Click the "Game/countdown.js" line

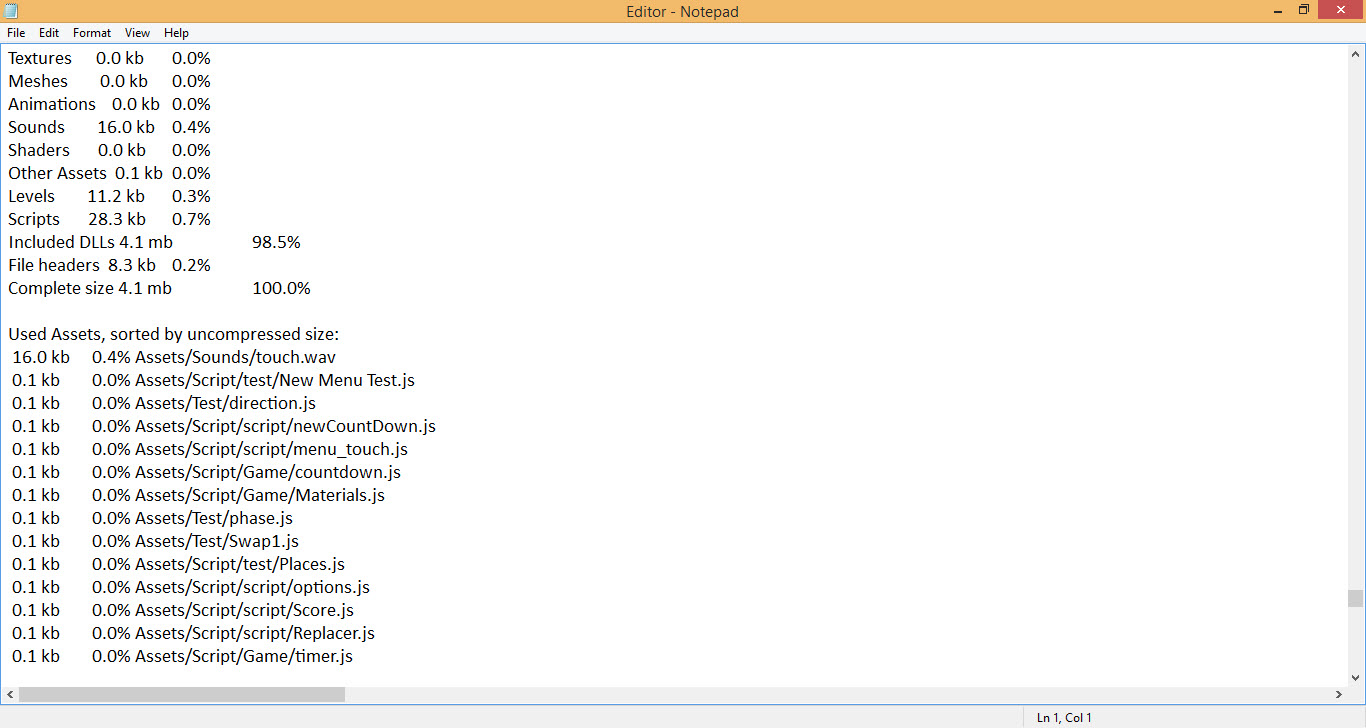206,472
